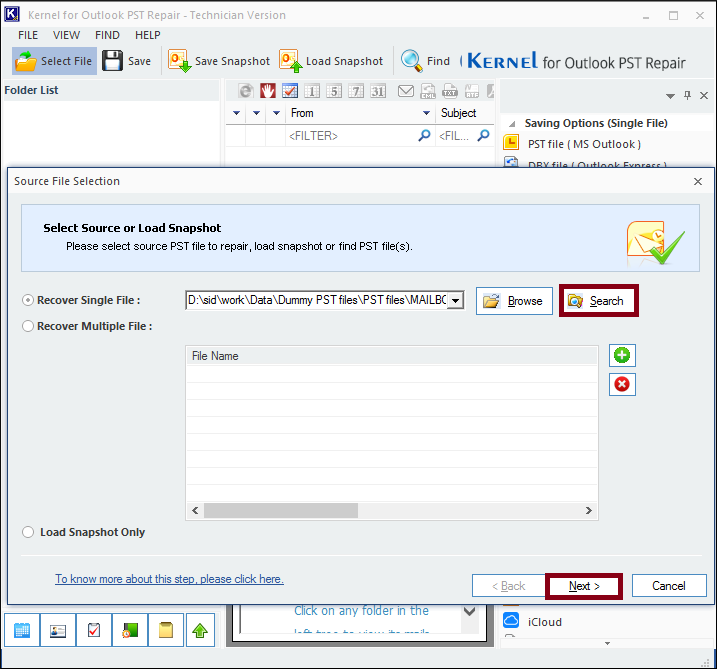
Task: Open the FIND menu
Action: (107, 35)
